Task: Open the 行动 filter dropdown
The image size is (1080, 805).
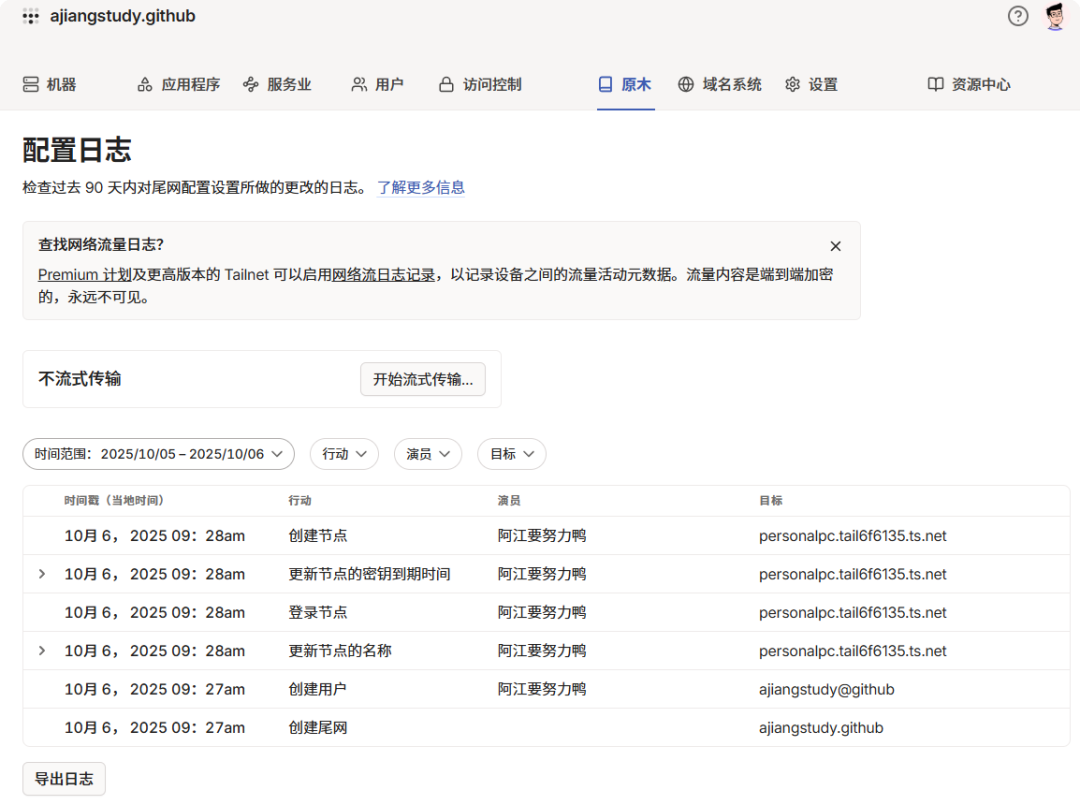Action: click(344, 454)
